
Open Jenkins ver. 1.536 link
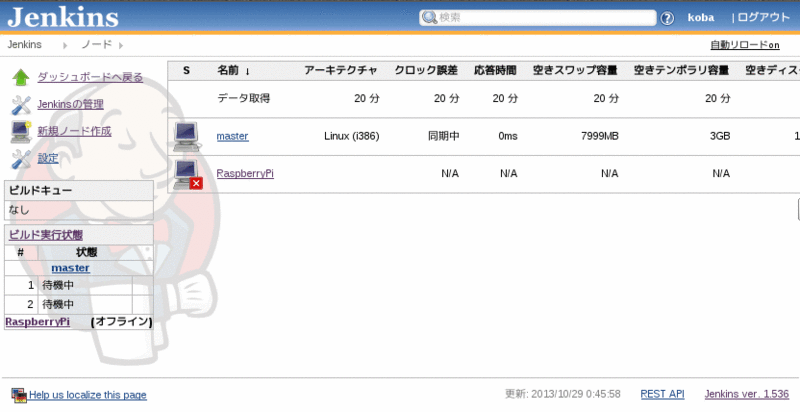747,394
